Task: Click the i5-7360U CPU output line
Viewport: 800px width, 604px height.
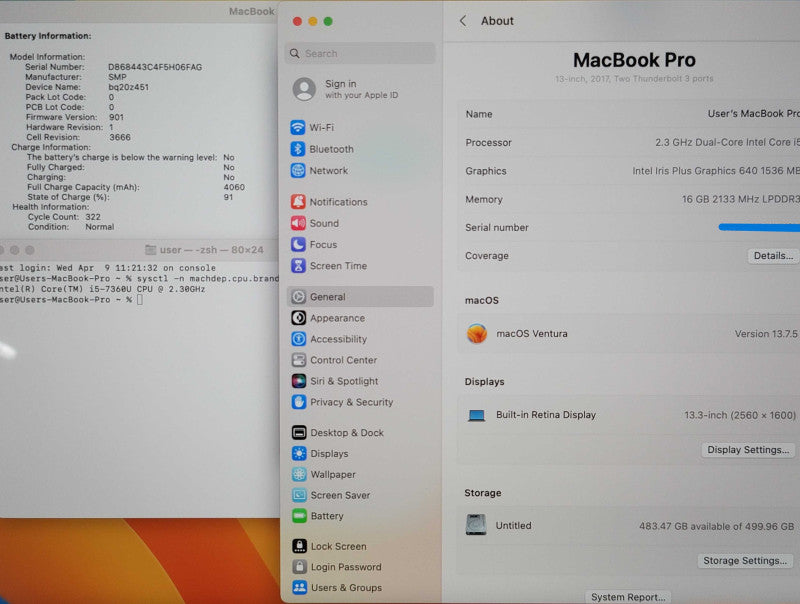Action: pyautogui.click(x=103, y=289)
